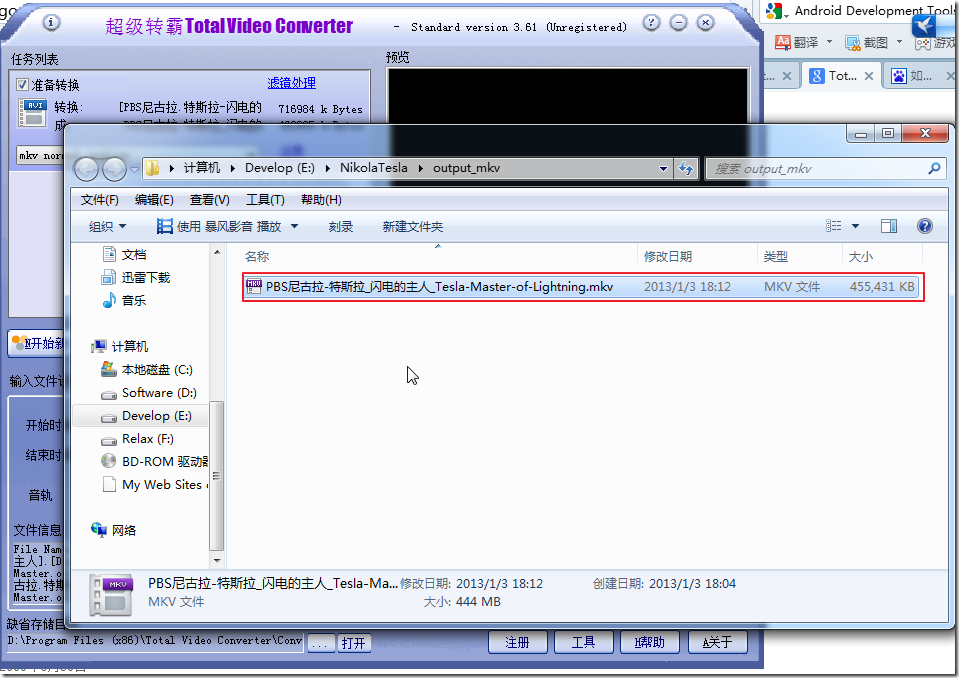The image size is (959, 678).
Task: Click the info icon in Total Video Converter
Action: click(x=51, y=23)
